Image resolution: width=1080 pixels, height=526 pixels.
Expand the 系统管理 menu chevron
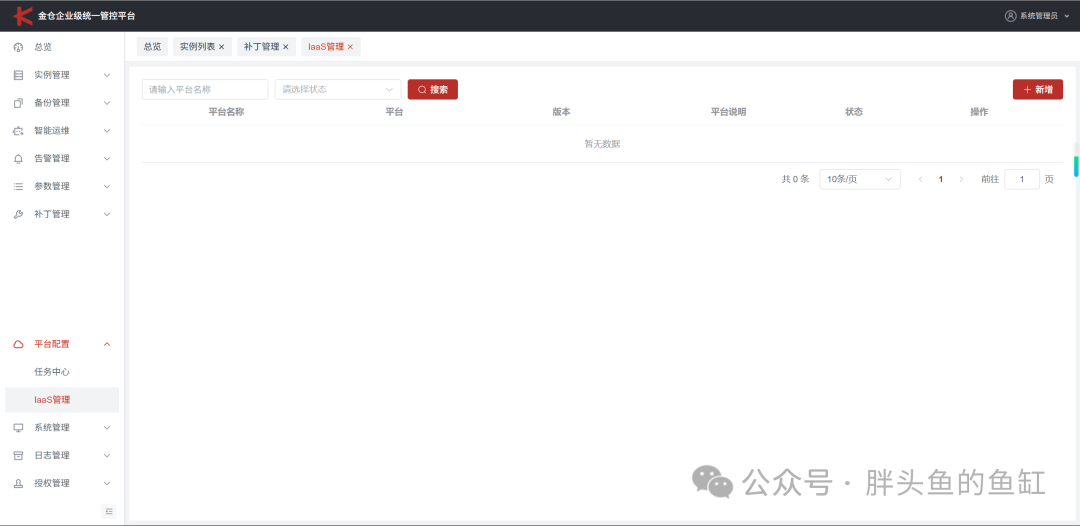tap(107, 428)
